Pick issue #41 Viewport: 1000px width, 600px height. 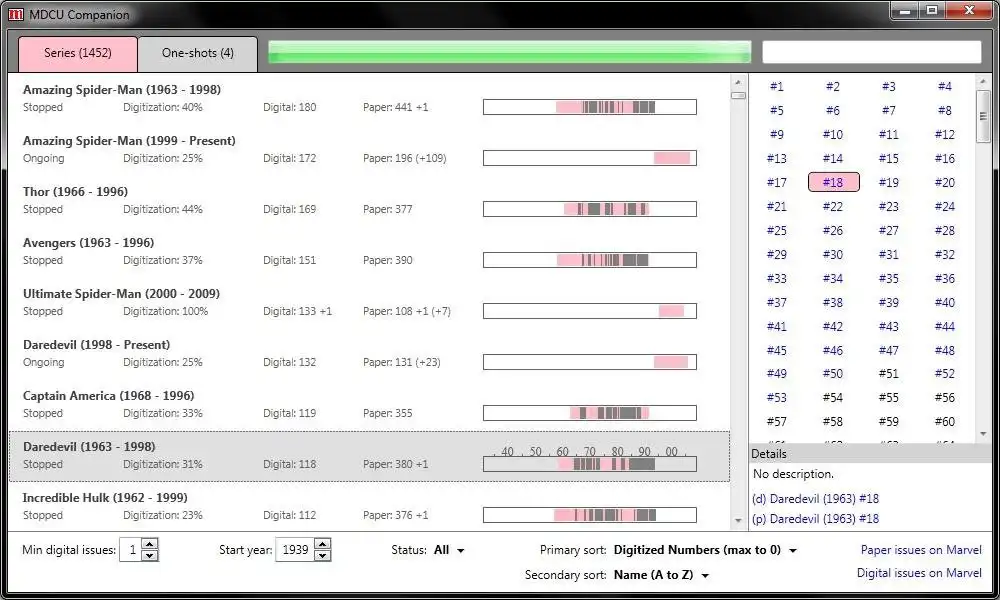pos(776,326)
